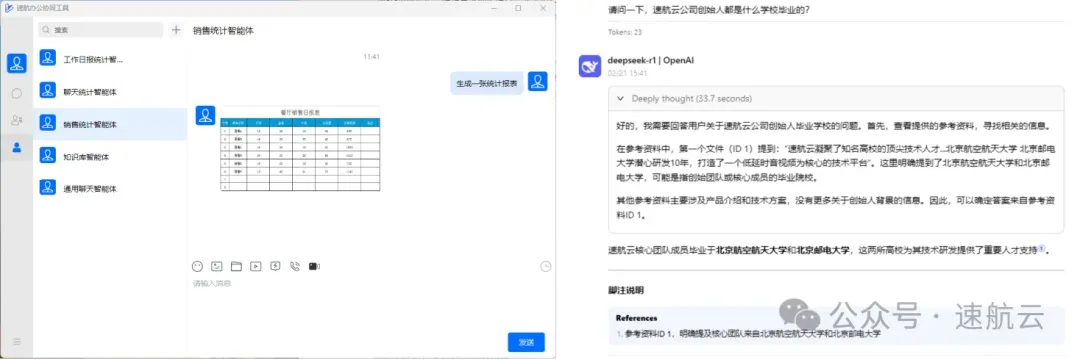The width and height of the screenshot is (1080, 360).
Task: Select 销售统计智能体 in the list
Action: tap(110, 124)
